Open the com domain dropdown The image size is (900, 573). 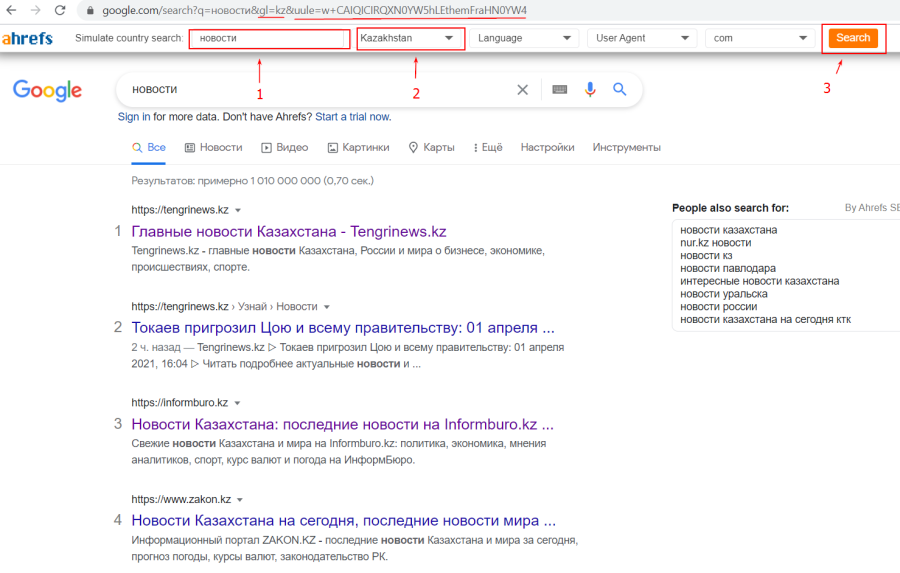click(x=760, y=38)
